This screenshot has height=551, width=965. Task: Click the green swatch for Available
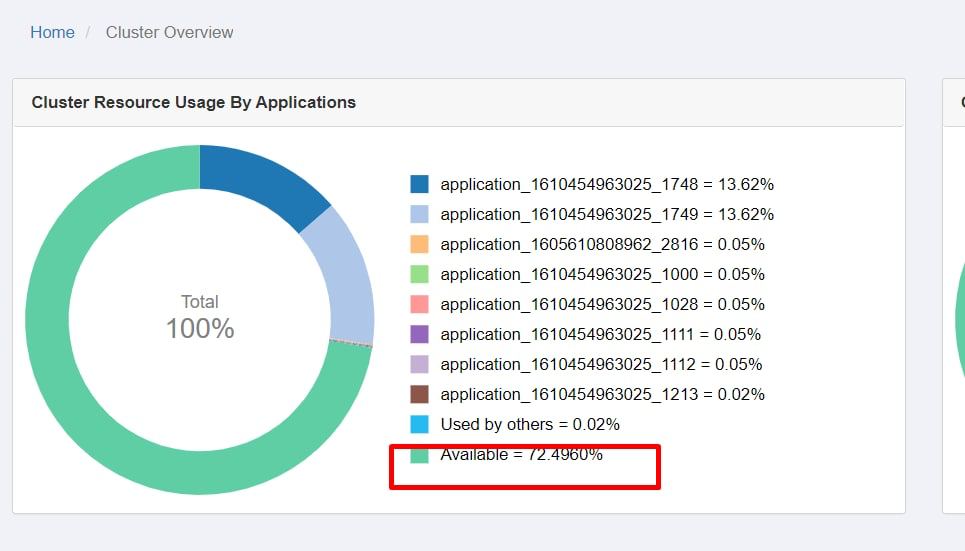[420, 456]
